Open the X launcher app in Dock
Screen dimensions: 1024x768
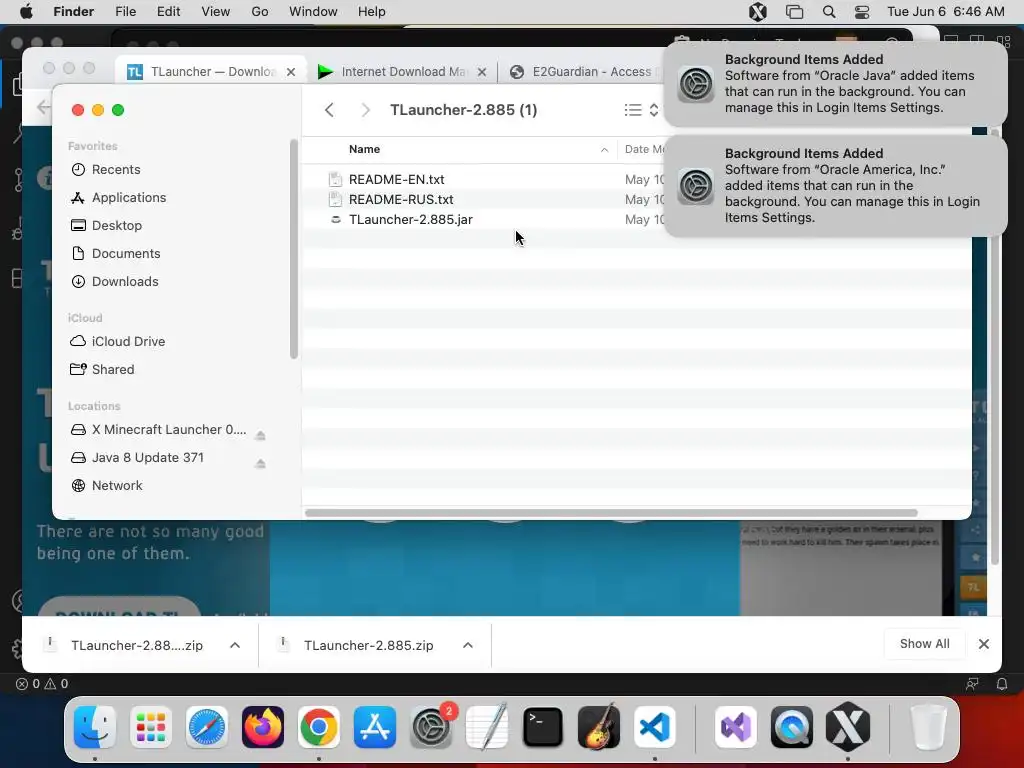click(848, 727)
